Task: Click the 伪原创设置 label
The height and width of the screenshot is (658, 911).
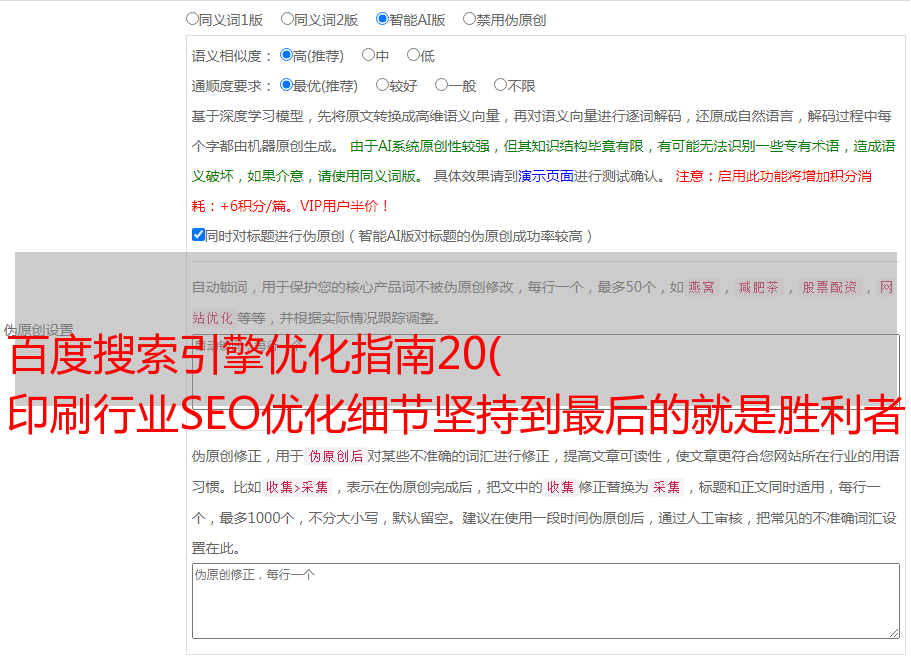Action: [39, 330]
